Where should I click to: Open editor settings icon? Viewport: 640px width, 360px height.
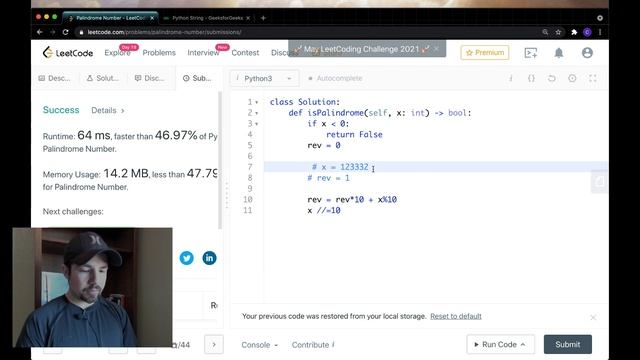[572, 78]
